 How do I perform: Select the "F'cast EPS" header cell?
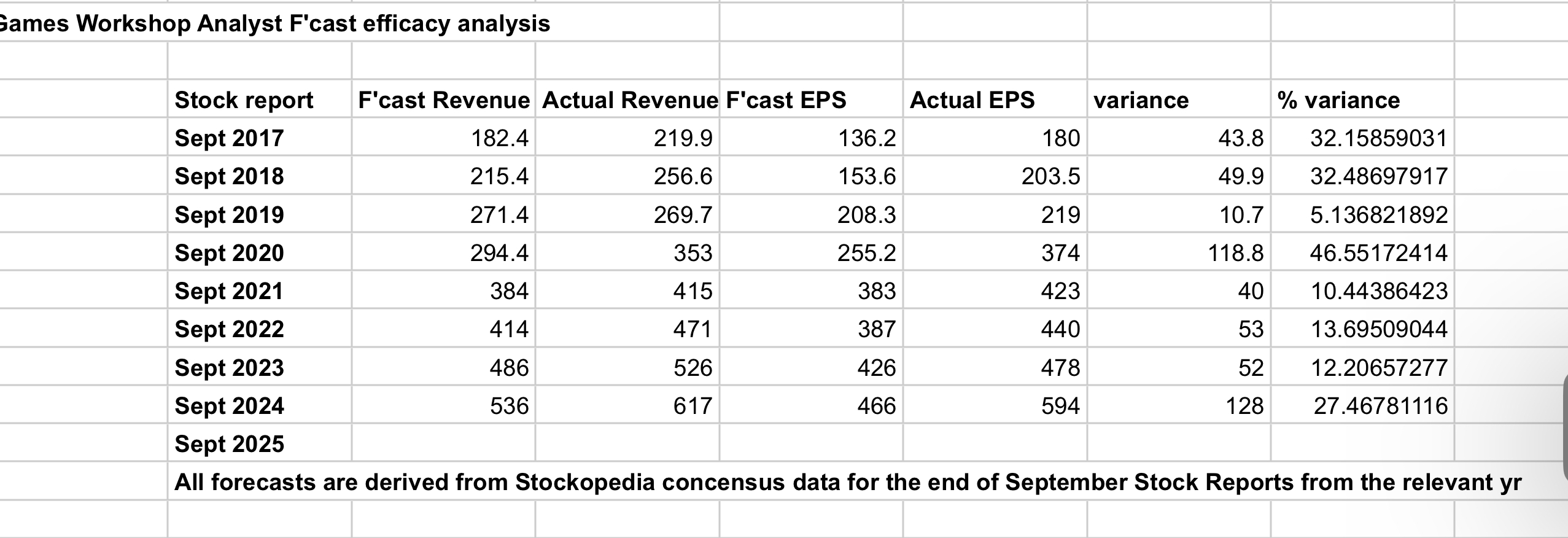(786, 99)
